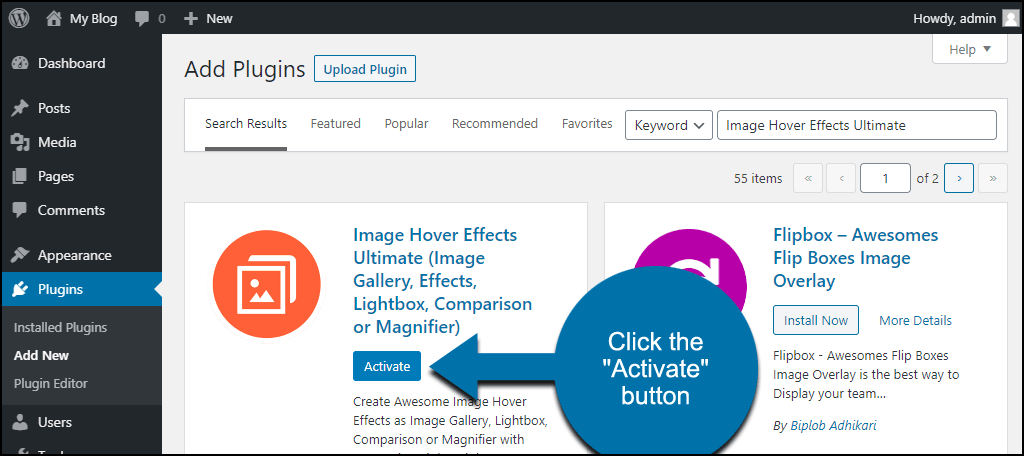Click the Appearance paintbrush icon

pos(20,255)
